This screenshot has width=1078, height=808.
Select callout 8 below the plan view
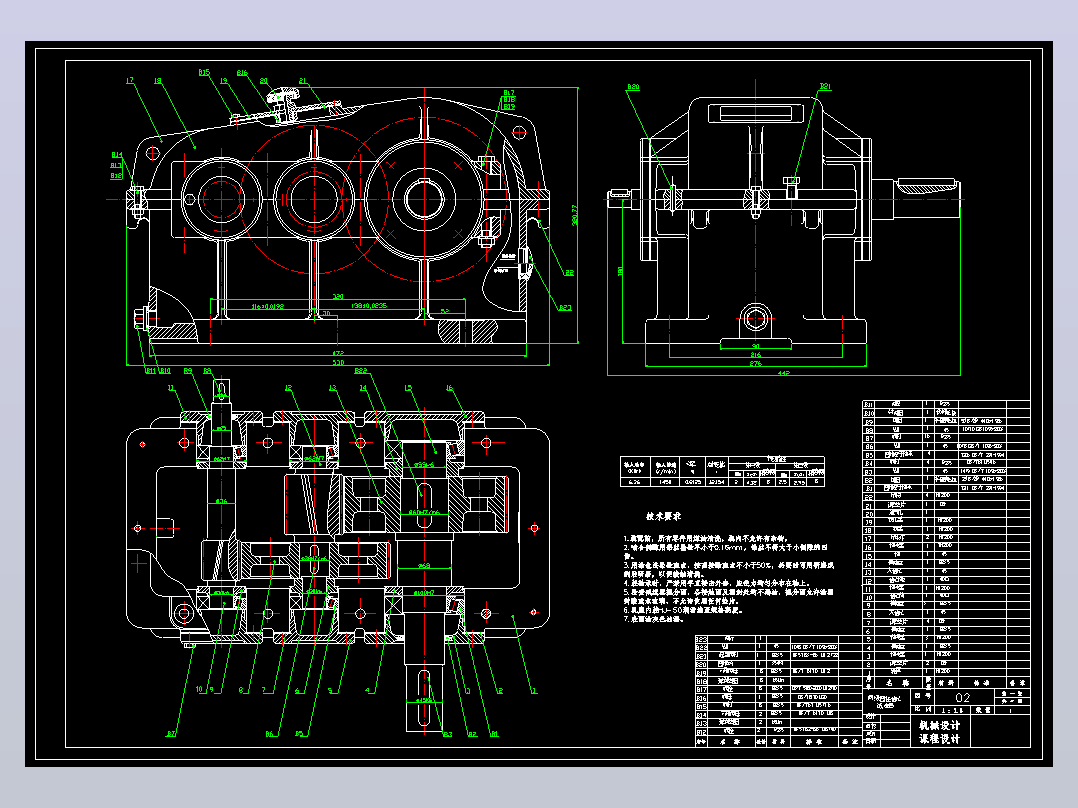(x=241, y=690)
